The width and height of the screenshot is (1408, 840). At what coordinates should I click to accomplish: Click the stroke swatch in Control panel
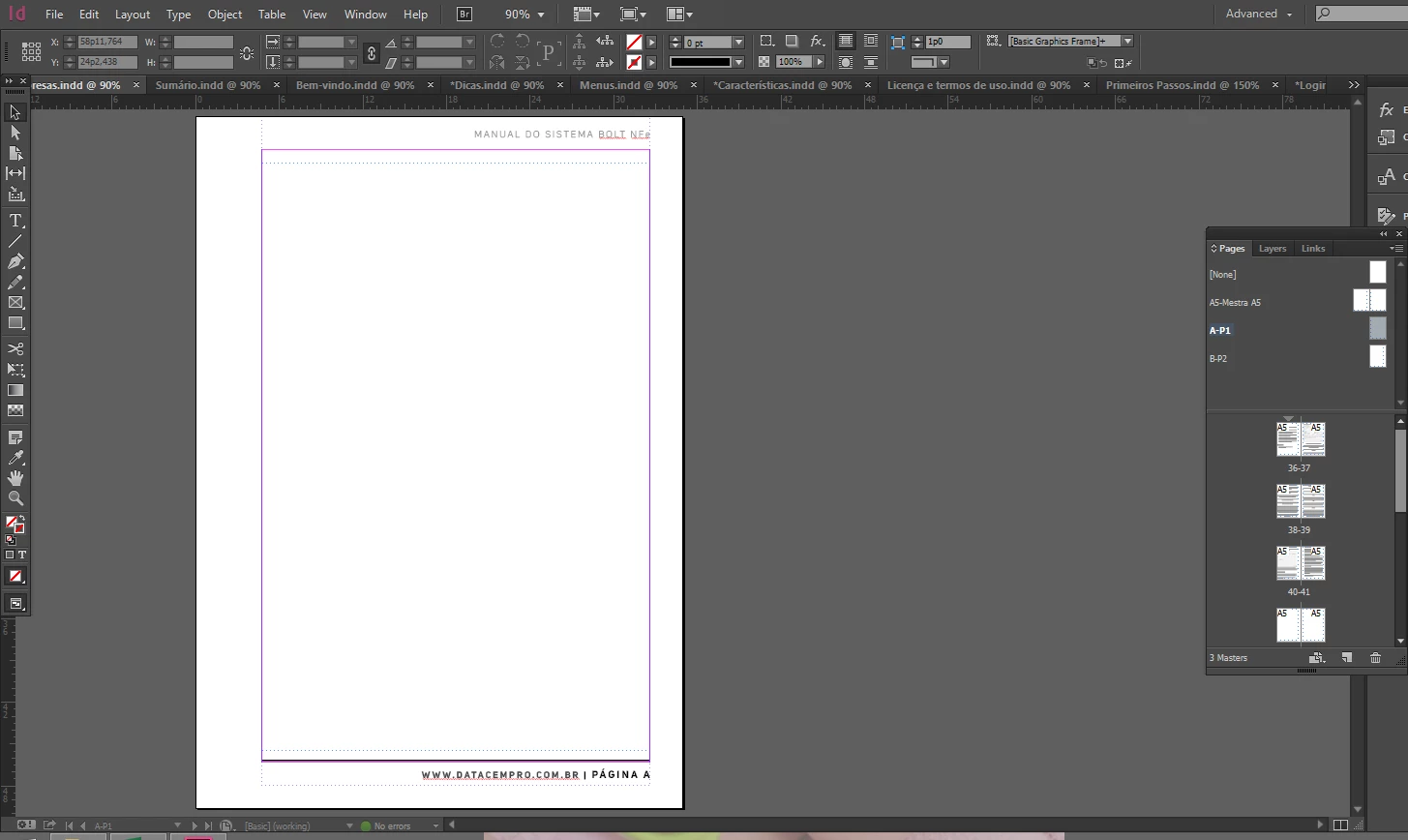click(x=634, y=62)
